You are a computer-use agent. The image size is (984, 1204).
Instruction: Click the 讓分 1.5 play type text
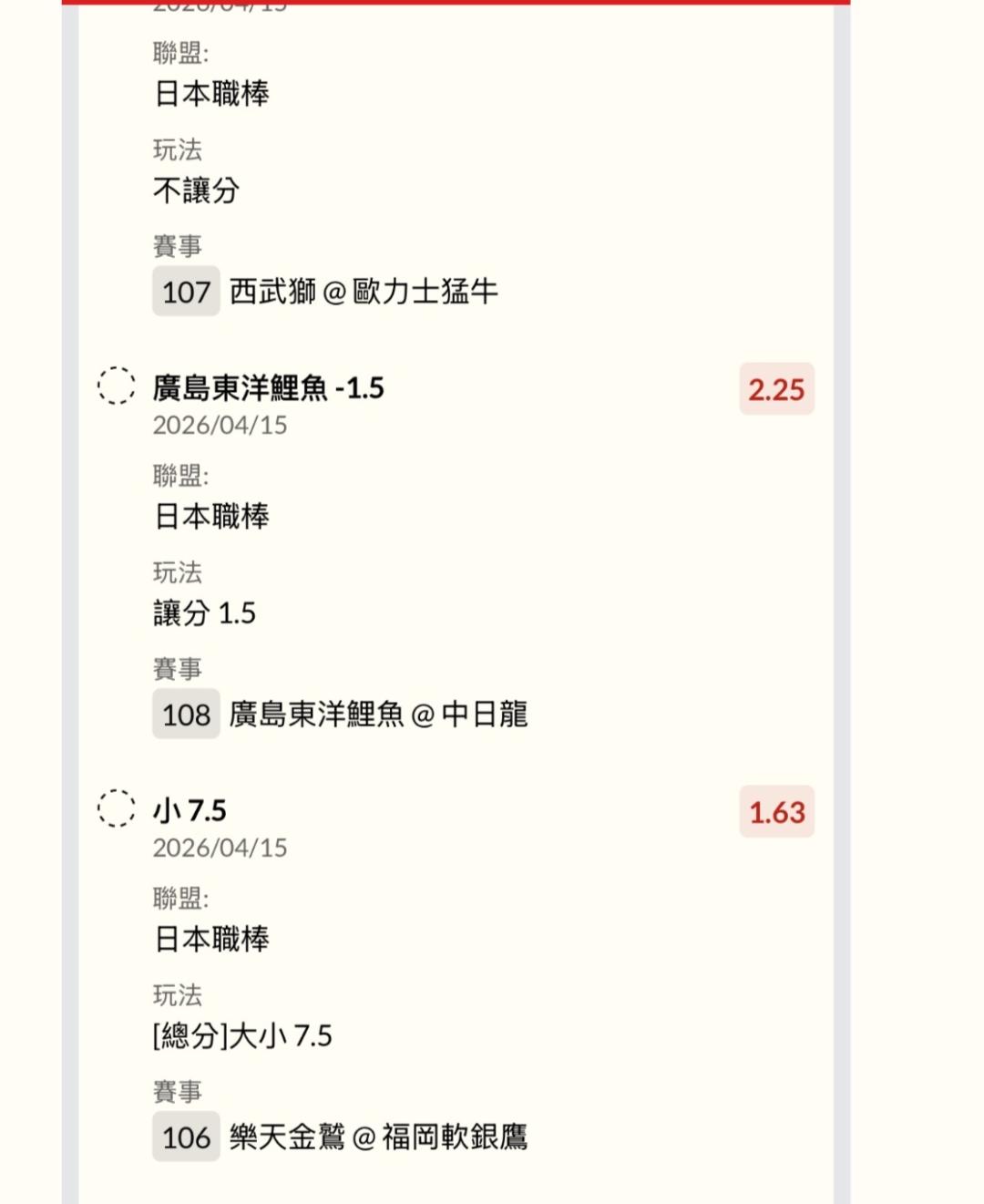click(204, 613)
